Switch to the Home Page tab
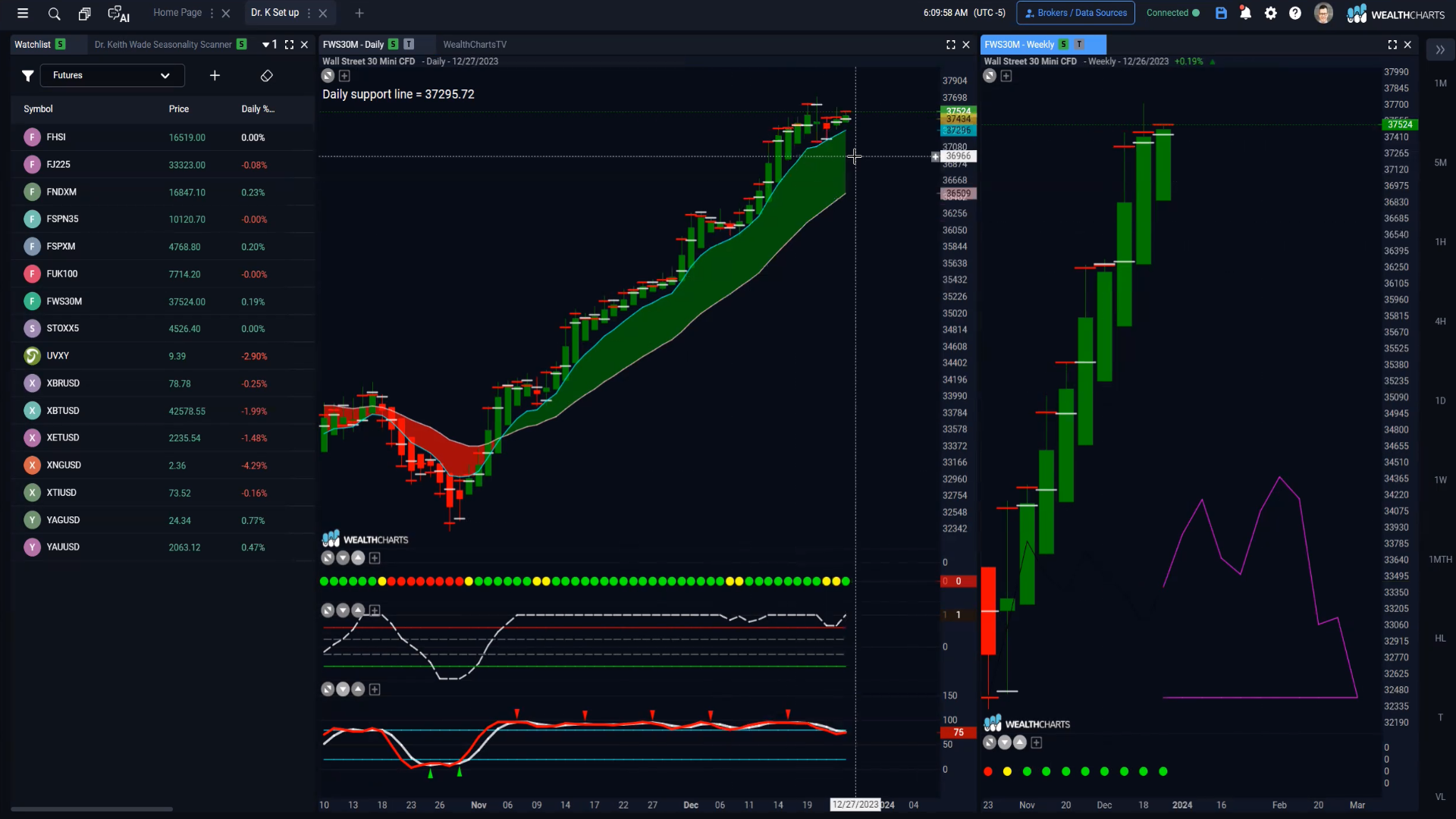1456x819 pixels. (177, 13)
